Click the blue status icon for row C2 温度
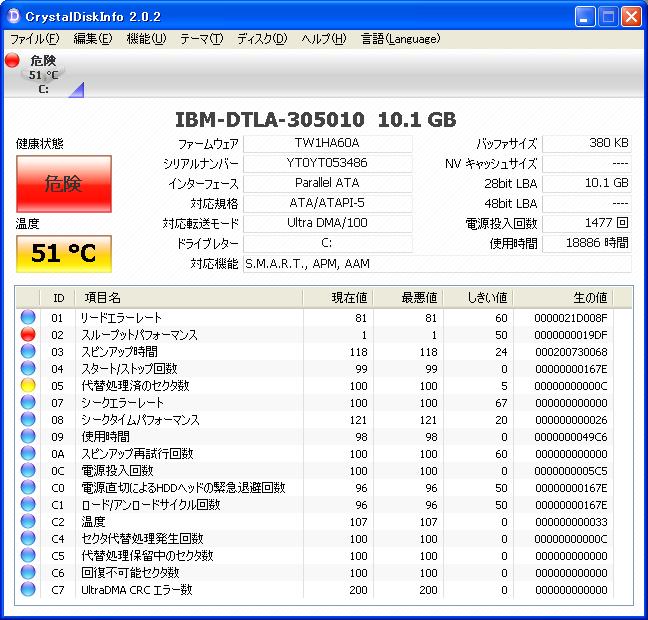 click(28, 521)
